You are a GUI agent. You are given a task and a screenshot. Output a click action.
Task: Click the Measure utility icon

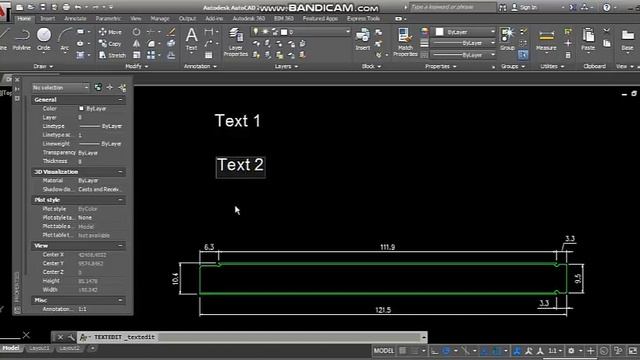click(546, 40)
